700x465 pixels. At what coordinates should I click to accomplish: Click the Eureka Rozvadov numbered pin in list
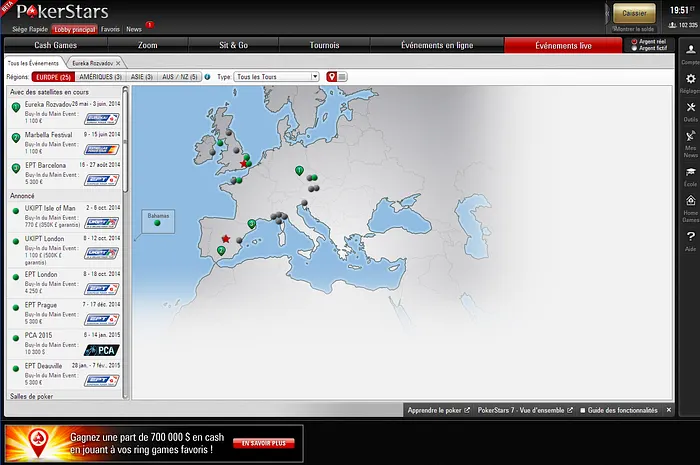coord(16,108)
